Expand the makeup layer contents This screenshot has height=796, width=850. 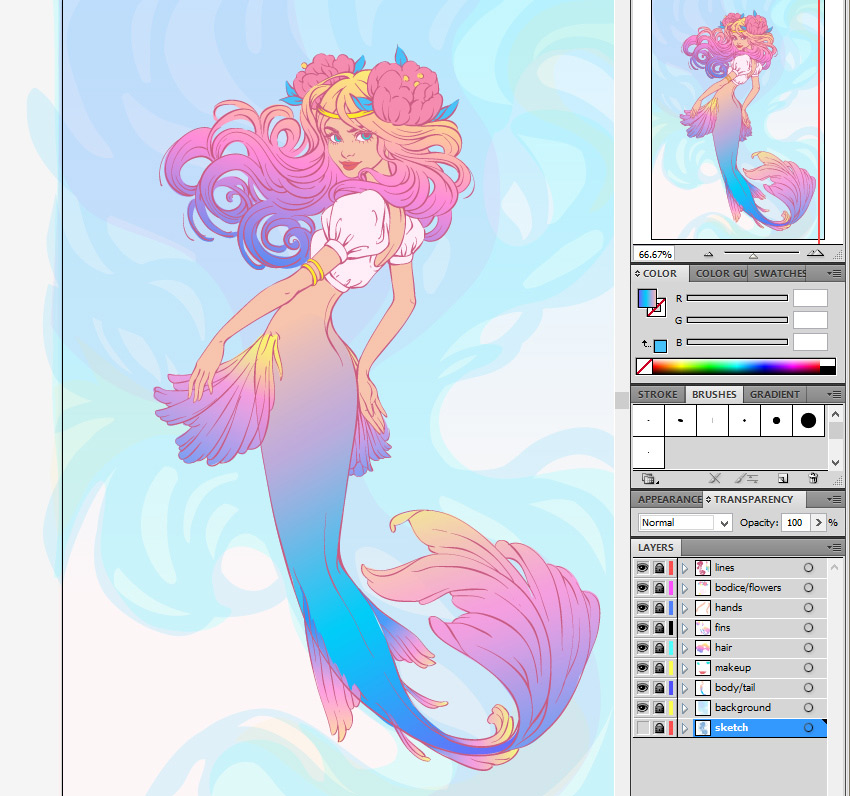point(685,667)
